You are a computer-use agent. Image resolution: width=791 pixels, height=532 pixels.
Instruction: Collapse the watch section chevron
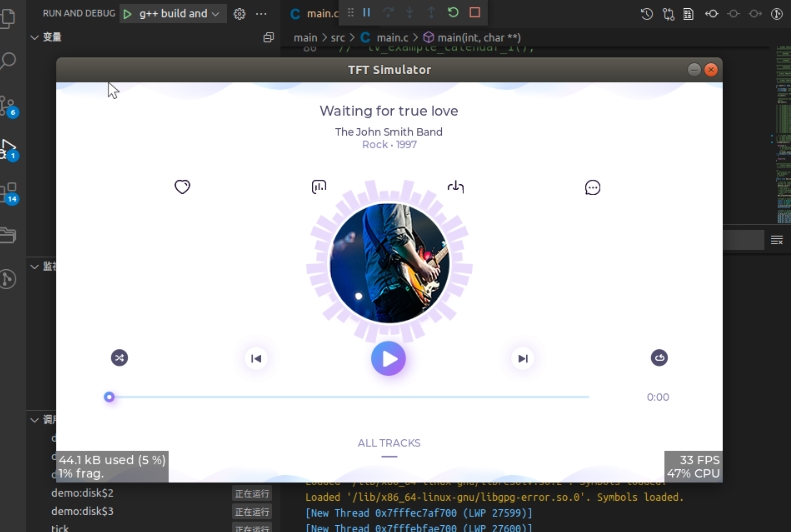pos(34,267)
